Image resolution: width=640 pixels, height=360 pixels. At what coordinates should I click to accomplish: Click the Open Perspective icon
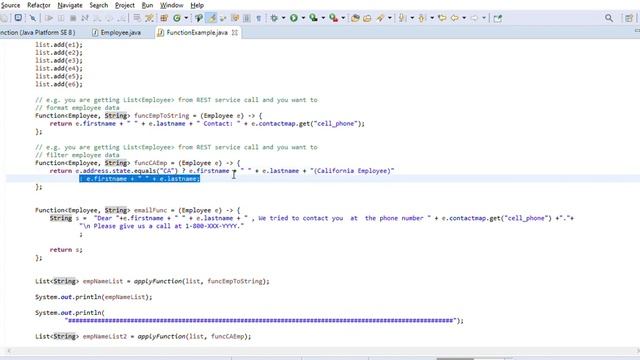pos(629,18)
